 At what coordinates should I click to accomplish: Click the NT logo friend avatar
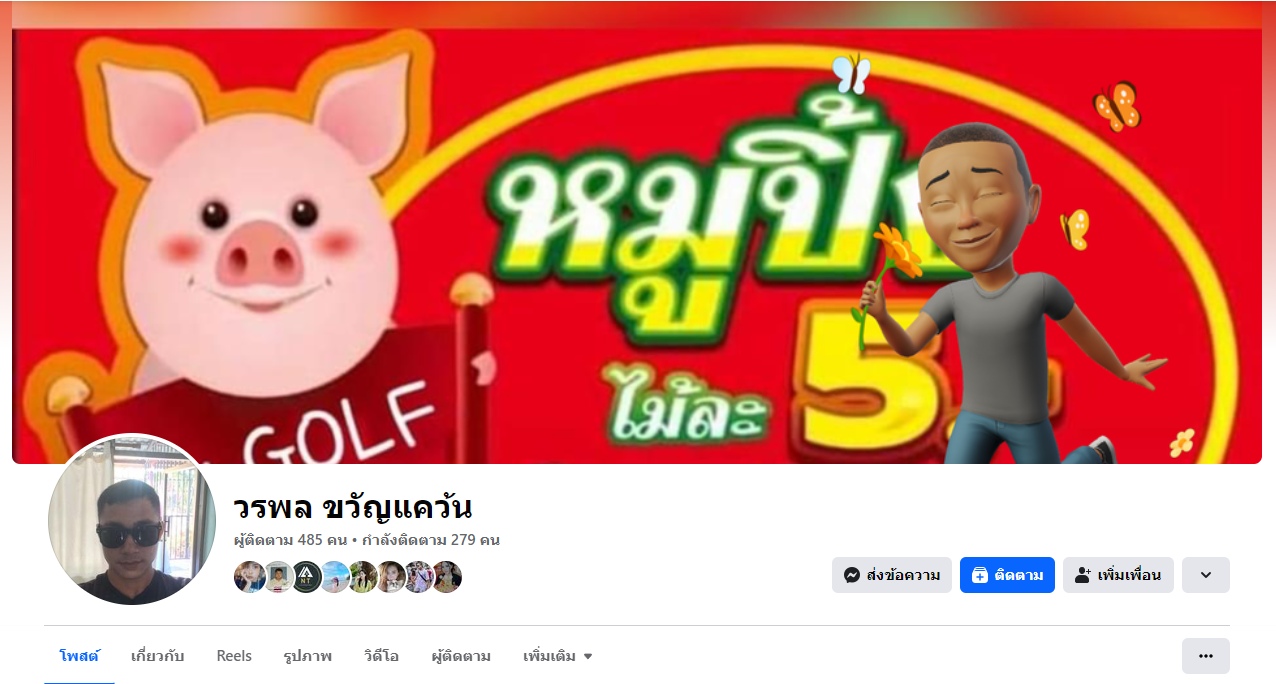click(306, 577)
